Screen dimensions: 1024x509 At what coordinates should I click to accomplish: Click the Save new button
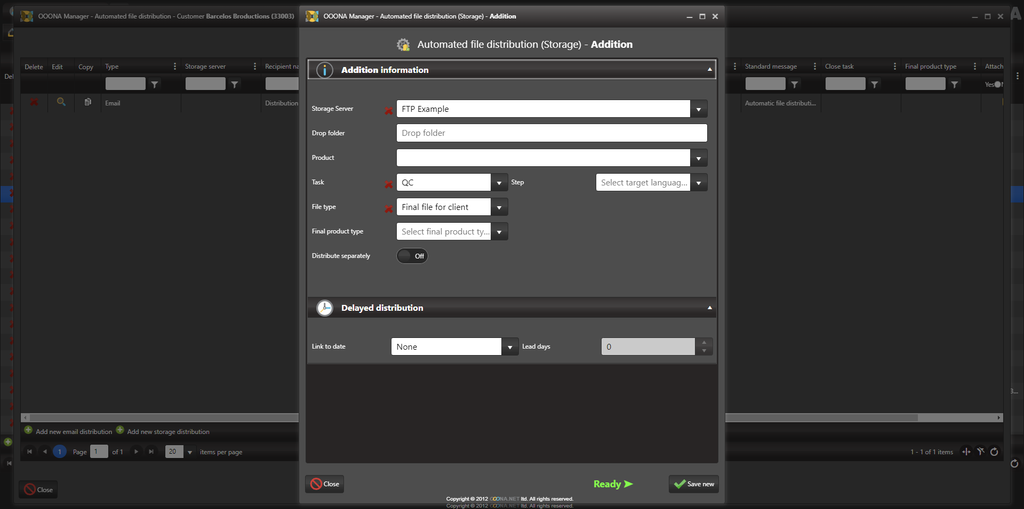pyautogui.click(x=694, y=484)
